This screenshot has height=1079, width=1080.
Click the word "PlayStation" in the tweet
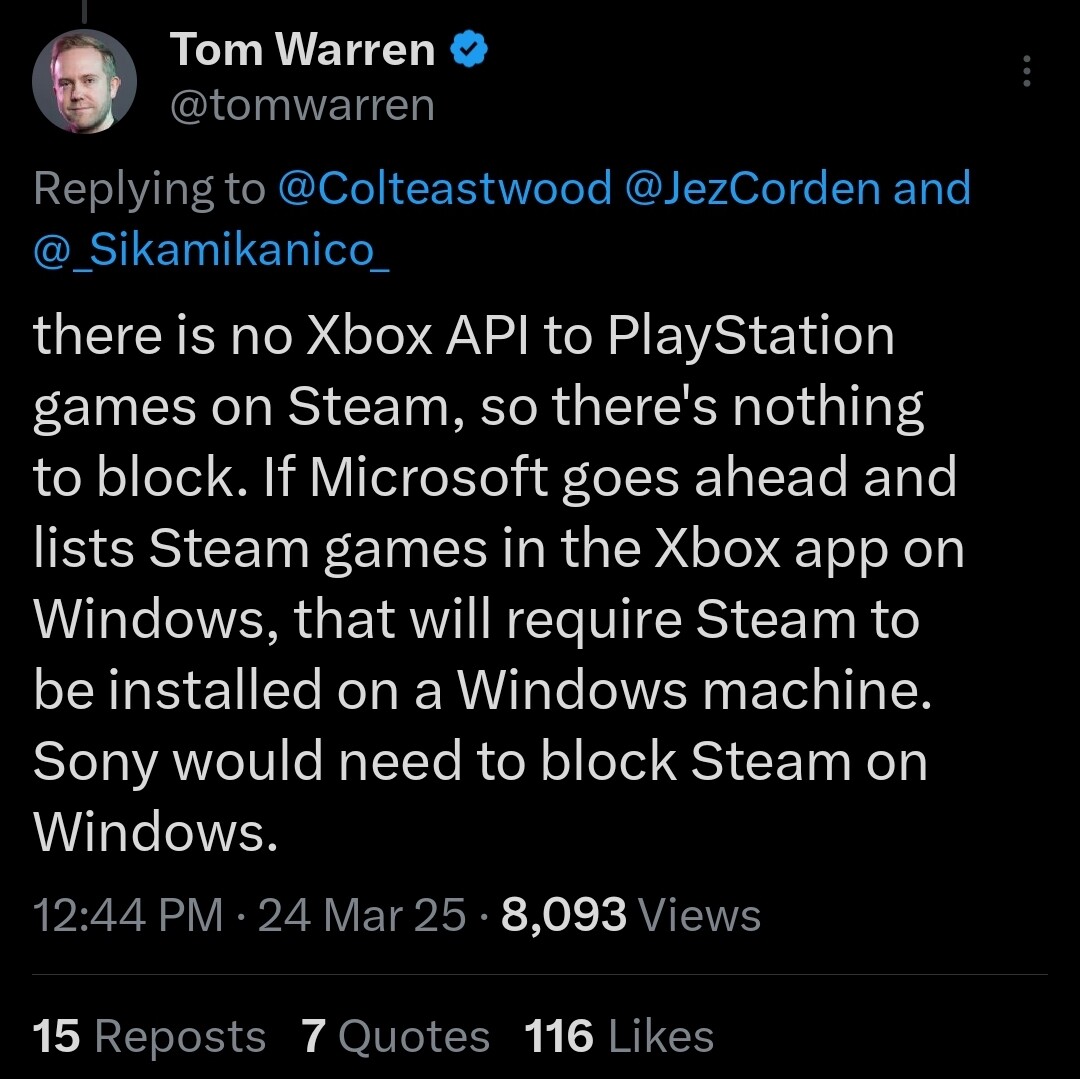(x=751, y=337)
